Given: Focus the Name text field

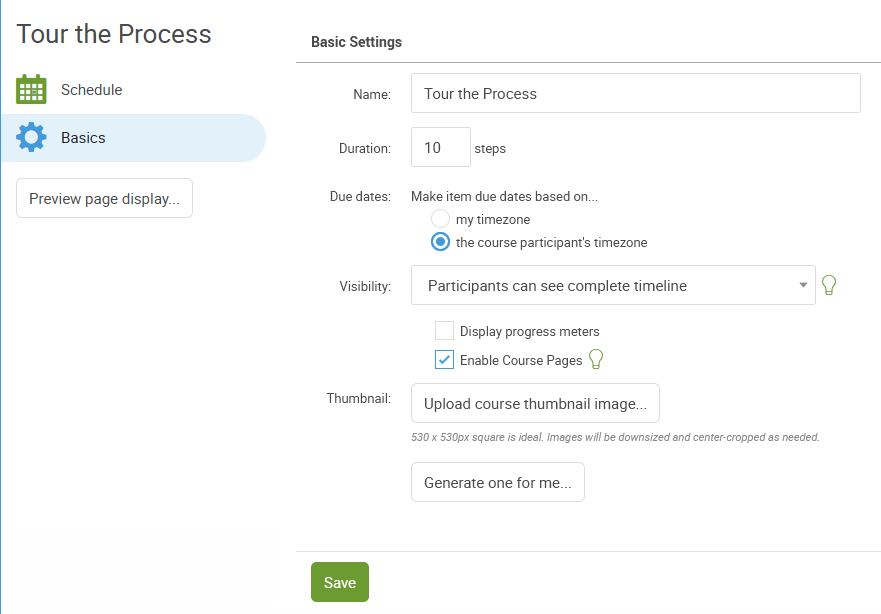Looking at the screenshot, I should 635,93.
